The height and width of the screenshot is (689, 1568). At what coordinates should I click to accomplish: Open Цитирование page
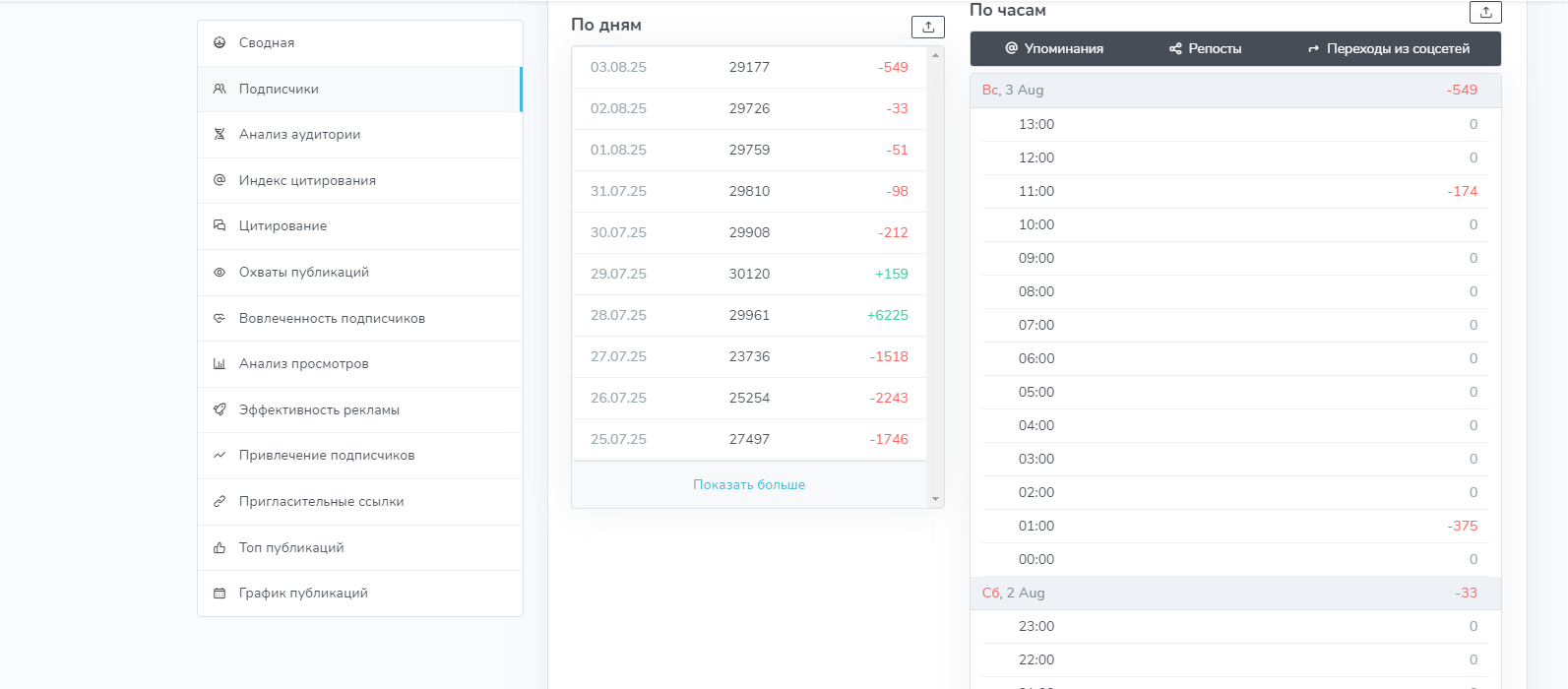coord(359,226)
